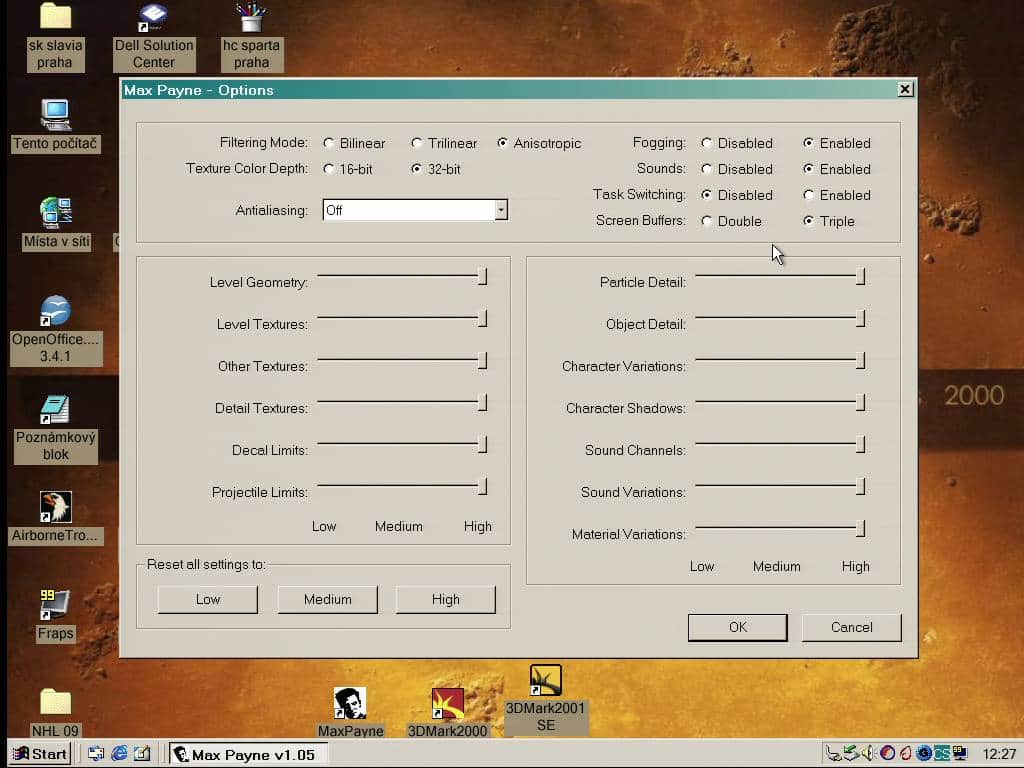Select Bilinear filtering mode
Viewport: 1024px width, 768px height.
pos(328,143)
